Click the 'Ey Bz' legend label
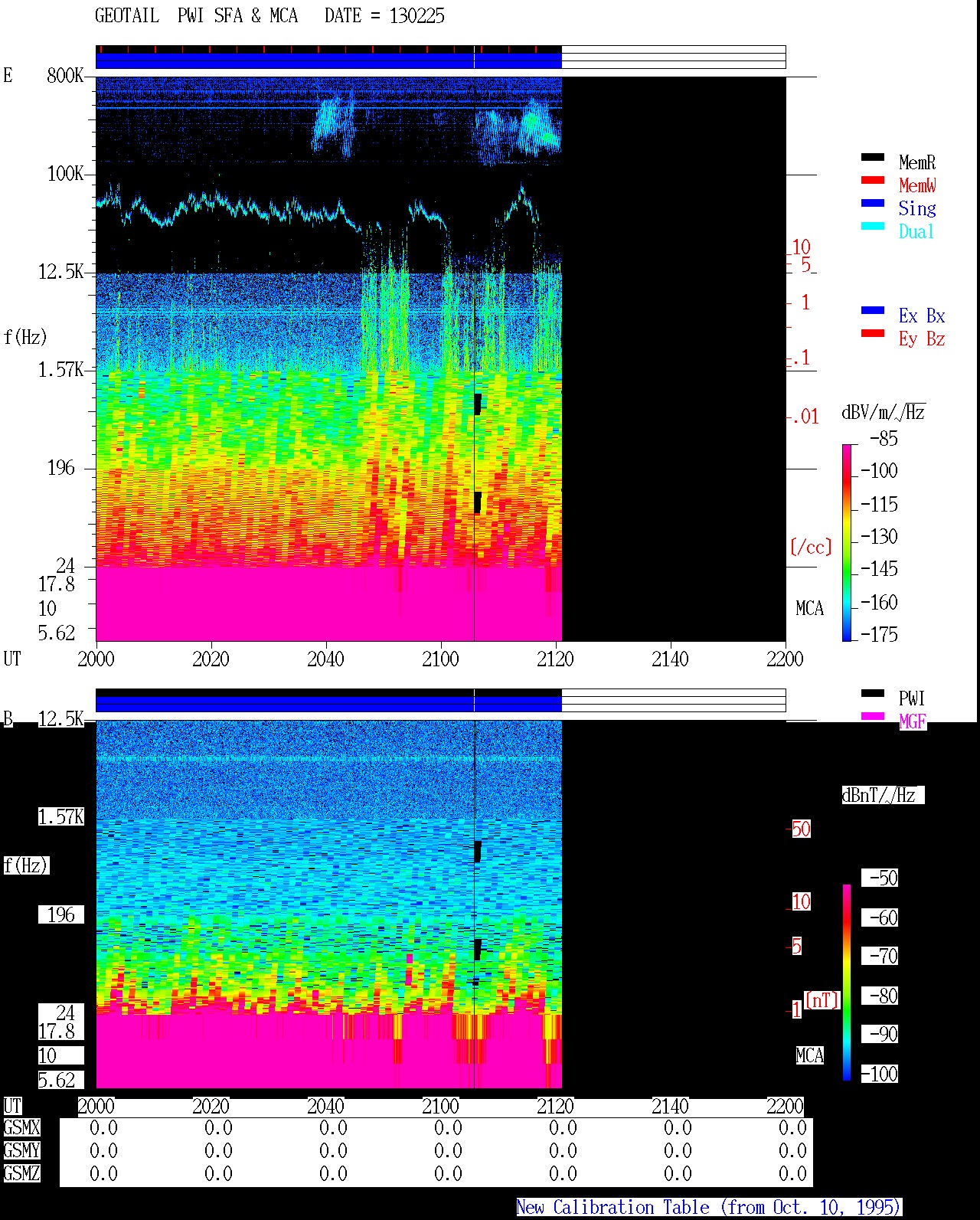 click(x=922, y=339)
